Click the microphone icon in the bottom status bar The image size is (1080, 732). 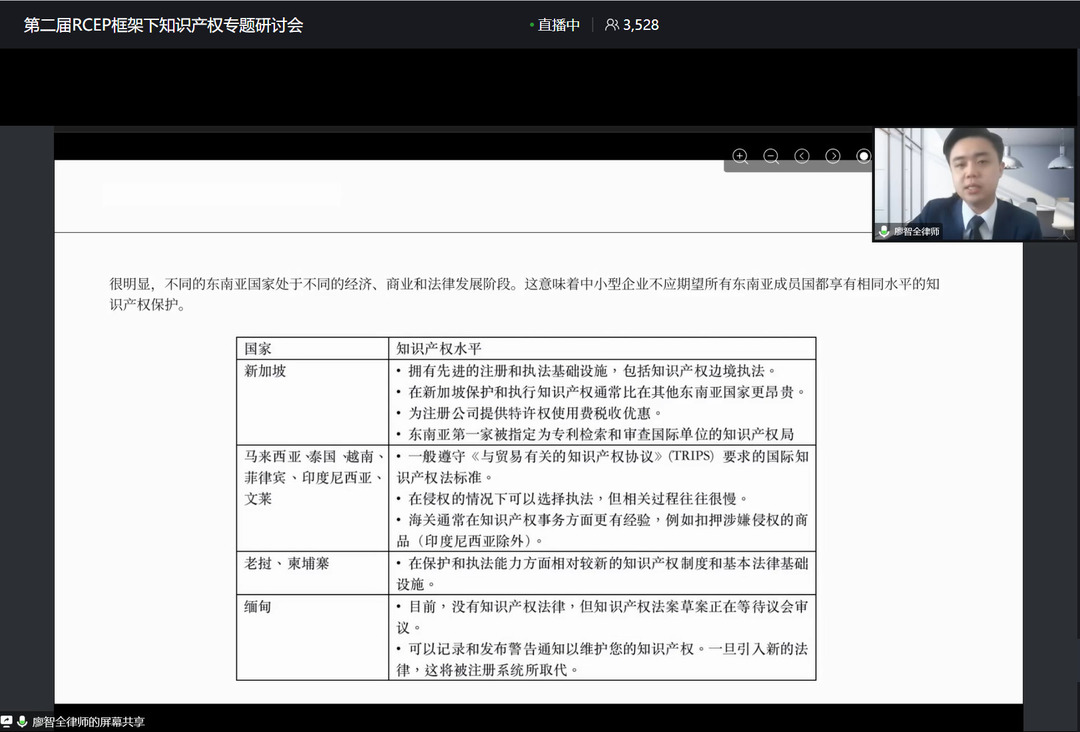coord(22,720)
